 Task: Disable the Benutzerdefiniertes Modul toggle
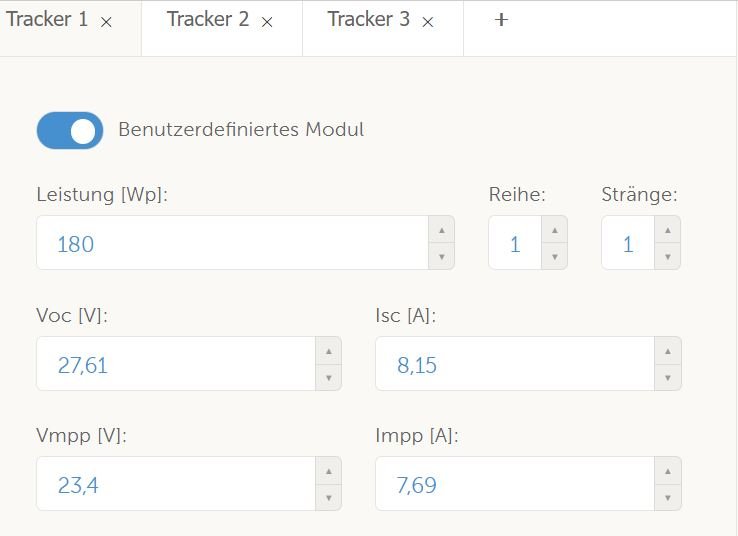tap(70, 130)
